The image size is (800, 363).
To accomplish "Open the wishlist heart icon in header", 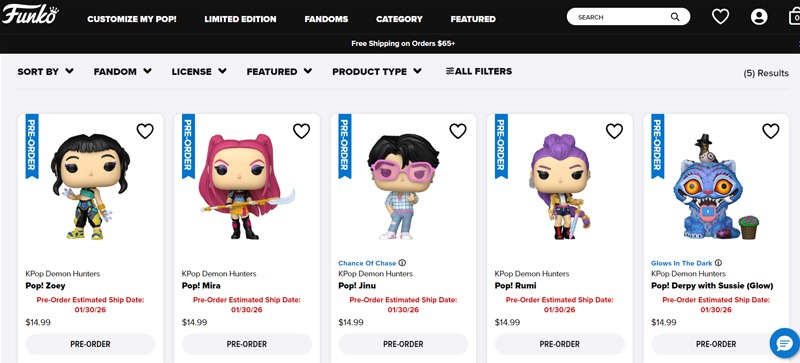I will coord(720,17).
